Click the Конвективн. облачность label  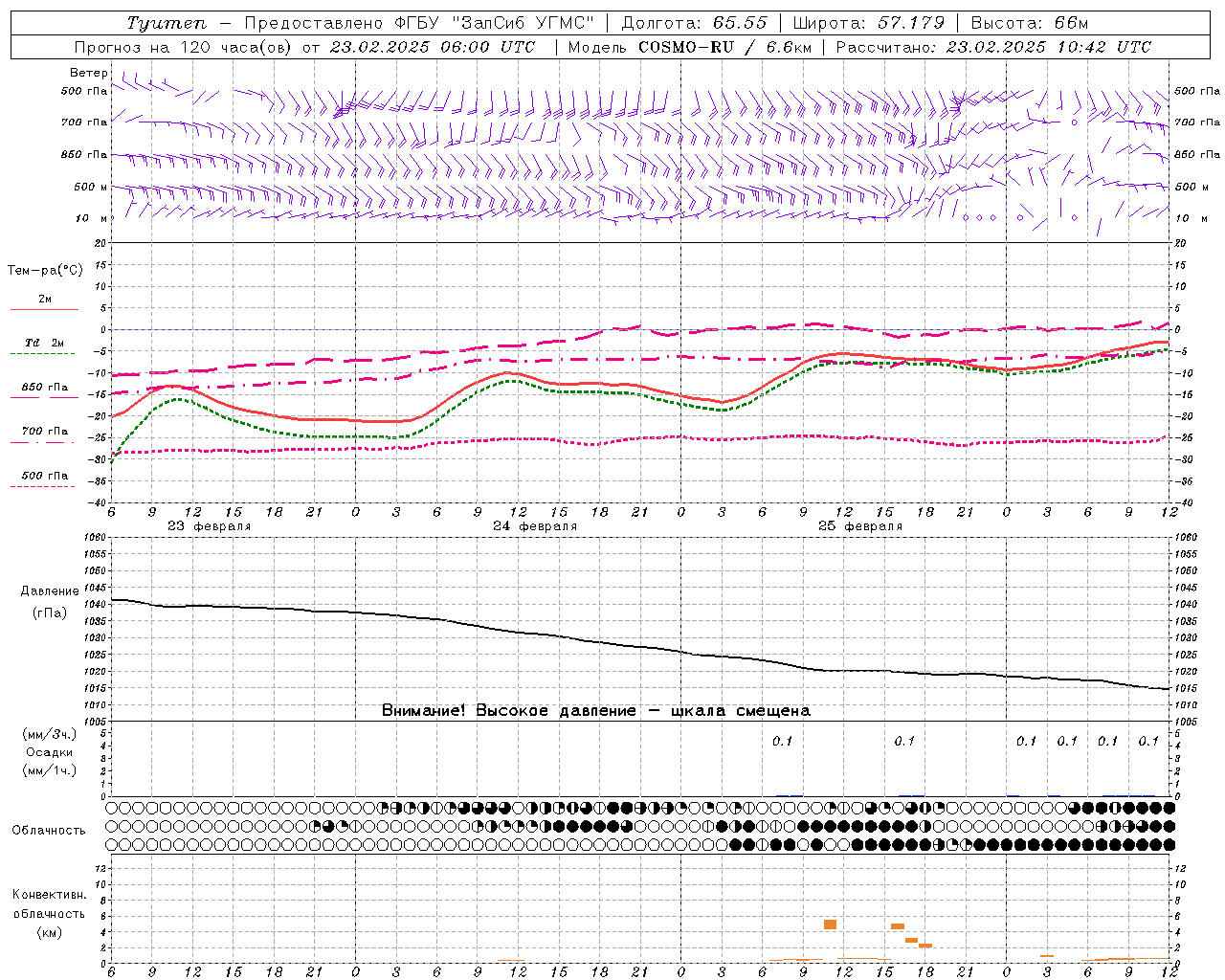(49, 903)
